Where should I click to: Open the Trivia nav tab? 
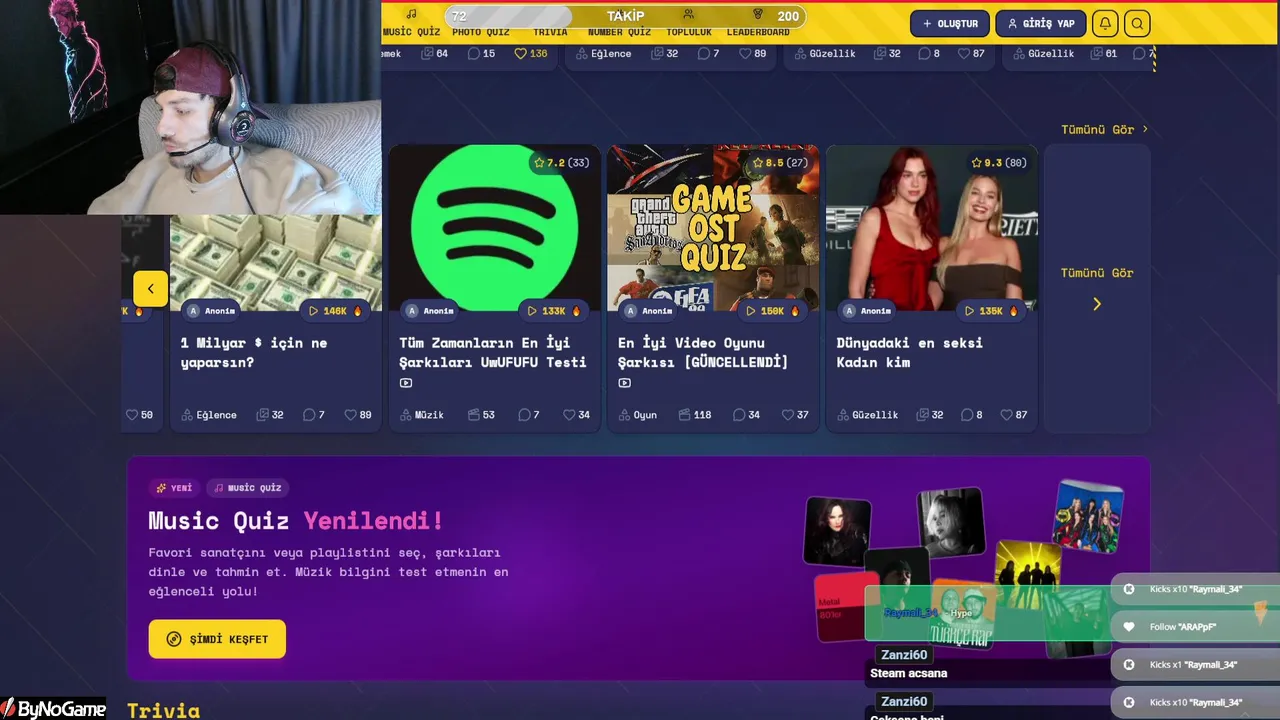coord(550,32)
